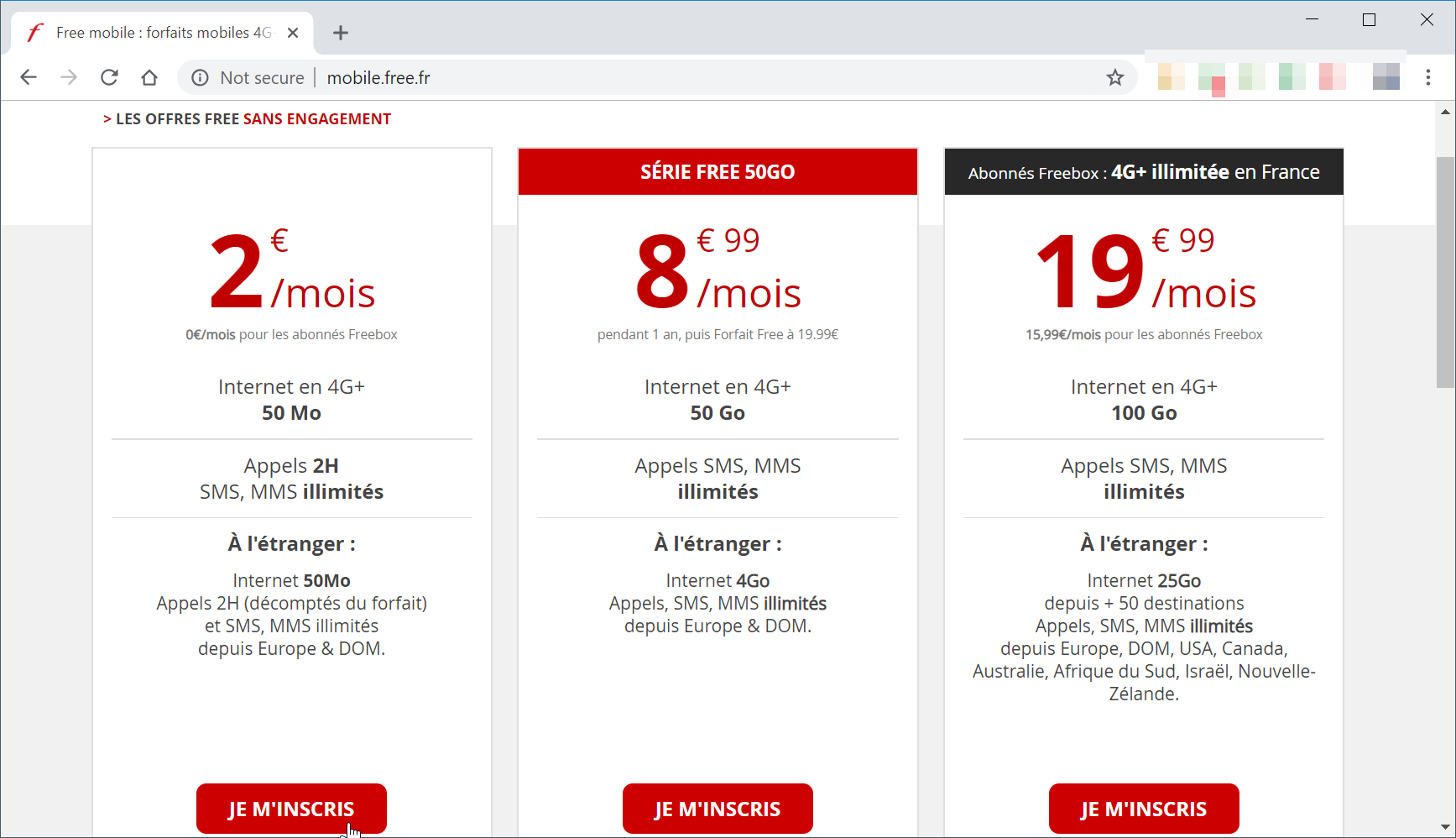
Task: Subscribe to the Série Free 50Go plan
Action: coord(718,809)
